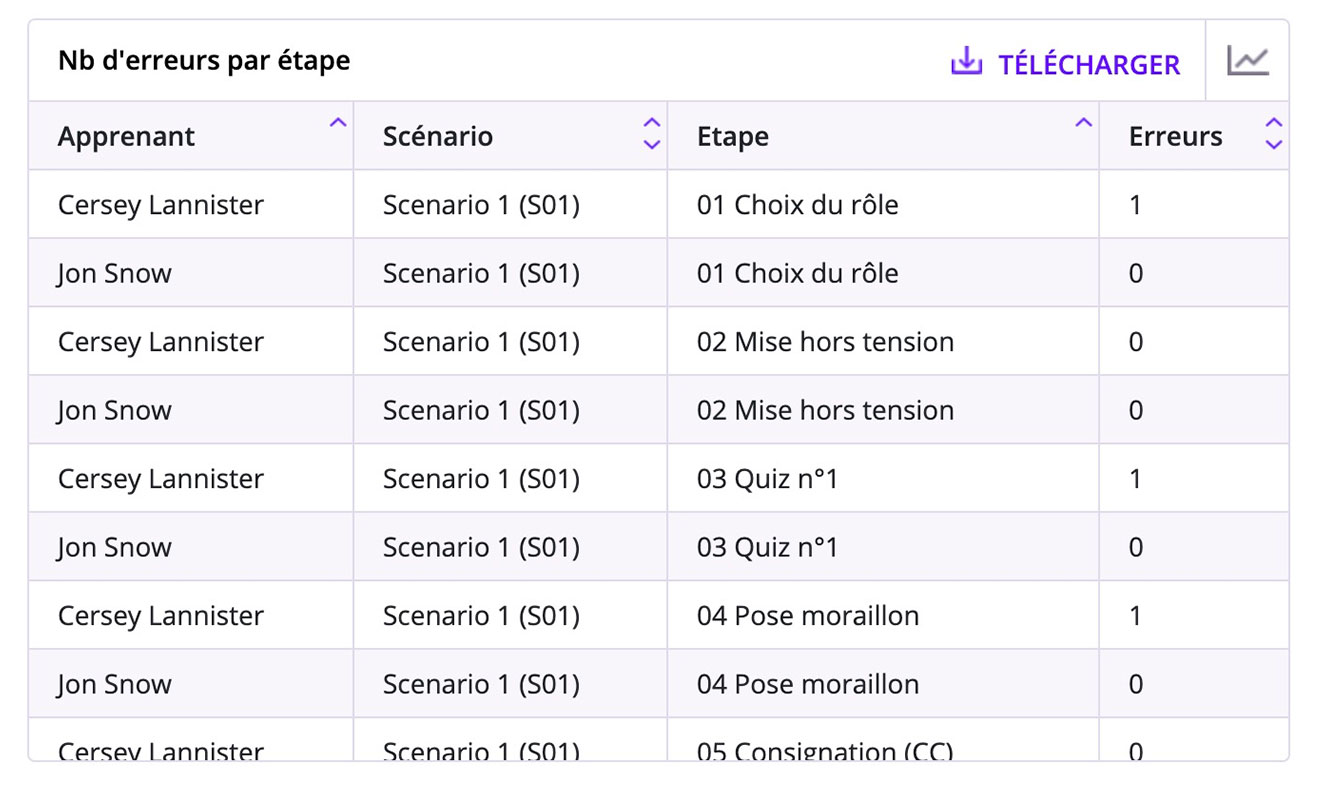Viewport: 1318px width, 792px height.
Task: Toggle the Erreurs column sort arrows
Action: click(x=1273, y=134)
